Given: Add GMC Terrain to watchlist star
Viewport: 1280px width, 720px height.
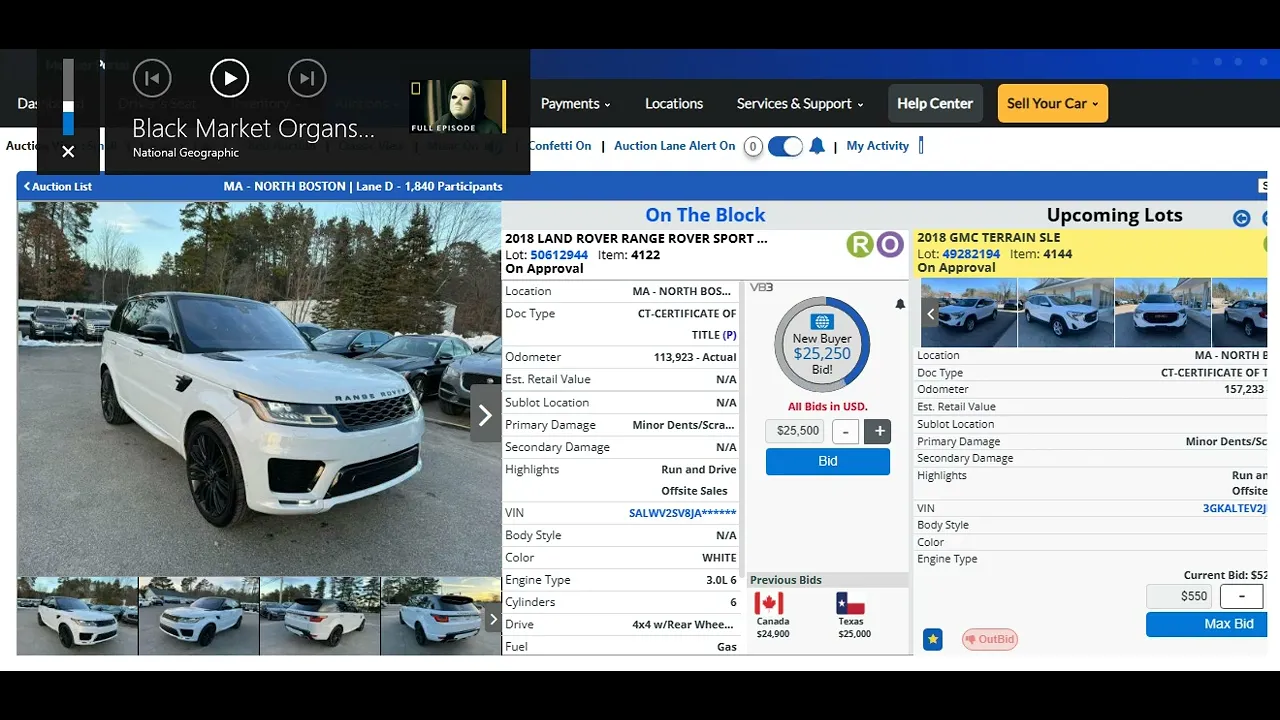Looking at the screenshot, I should pos(932,639).
